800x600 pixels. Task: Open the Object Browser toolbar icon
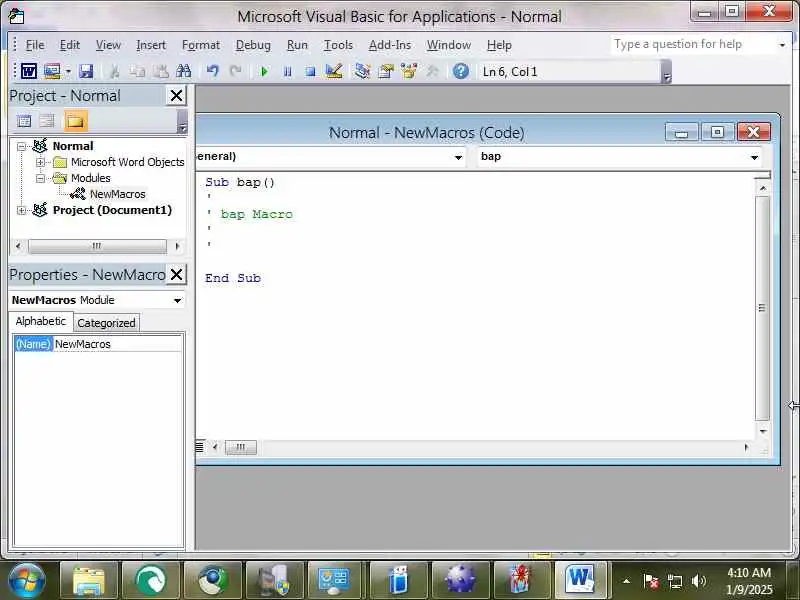pos(409,71)
